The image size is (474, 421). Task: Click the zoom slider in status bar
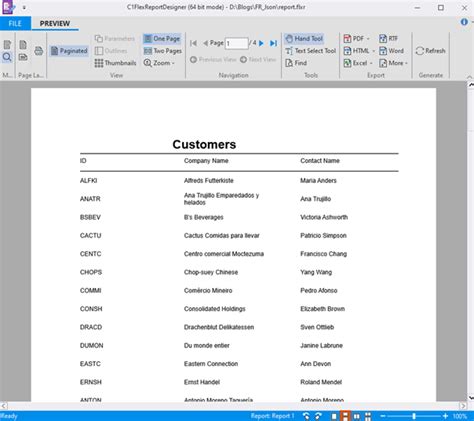tap(414, 416)
